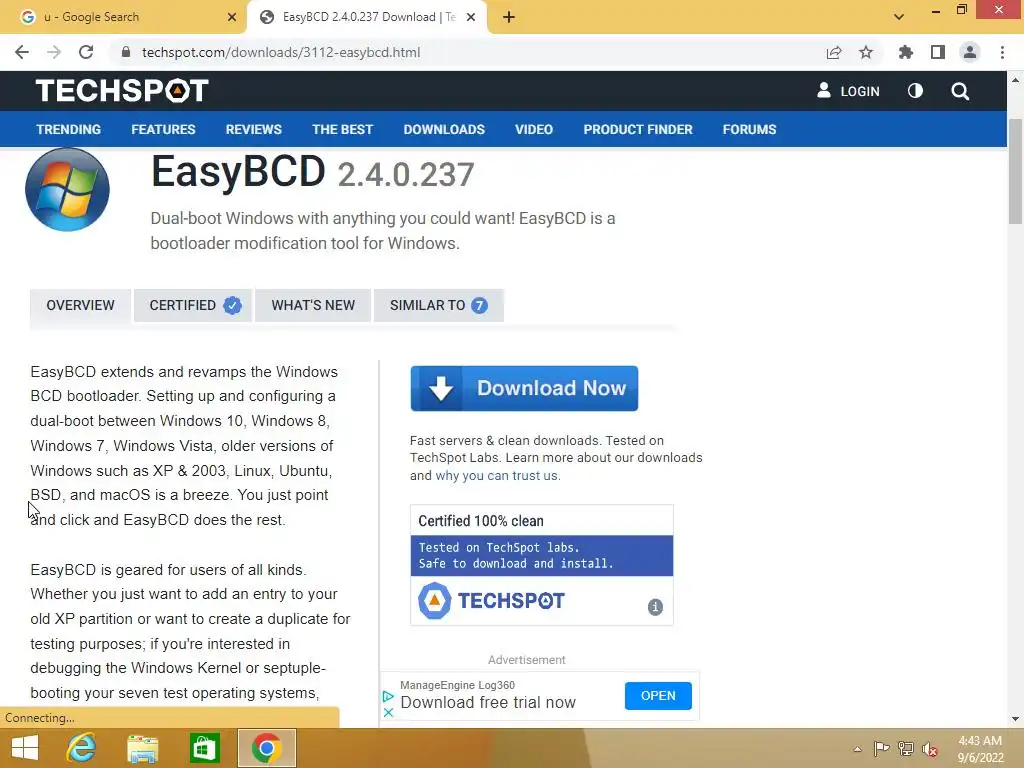Show hidden tray icons arrow
Image resolution: width=1024 pixels, height=768 pixels.
coord(857,749)
